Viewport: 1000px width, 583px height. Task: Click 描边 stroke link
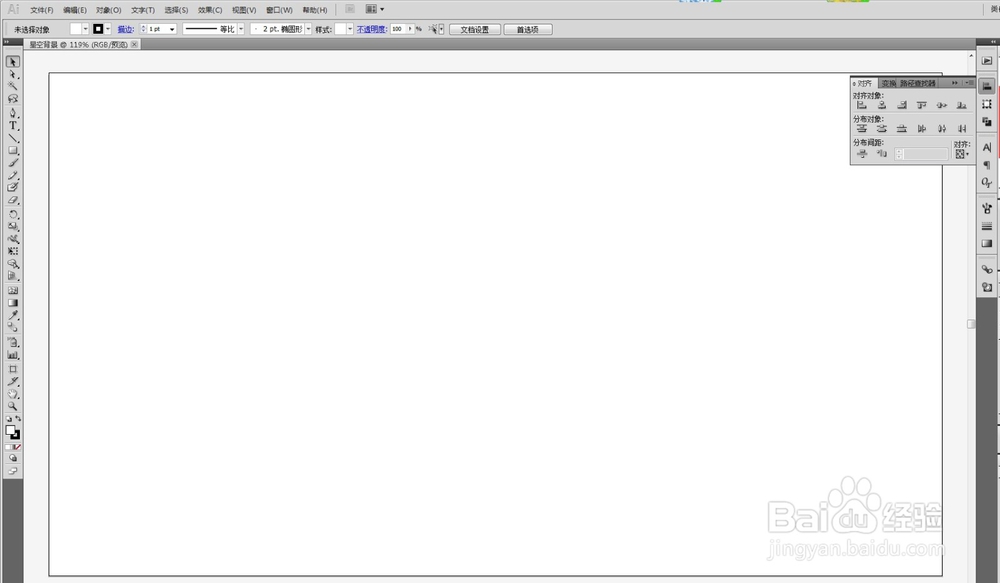pyautogui.click(x=126, y=29)
